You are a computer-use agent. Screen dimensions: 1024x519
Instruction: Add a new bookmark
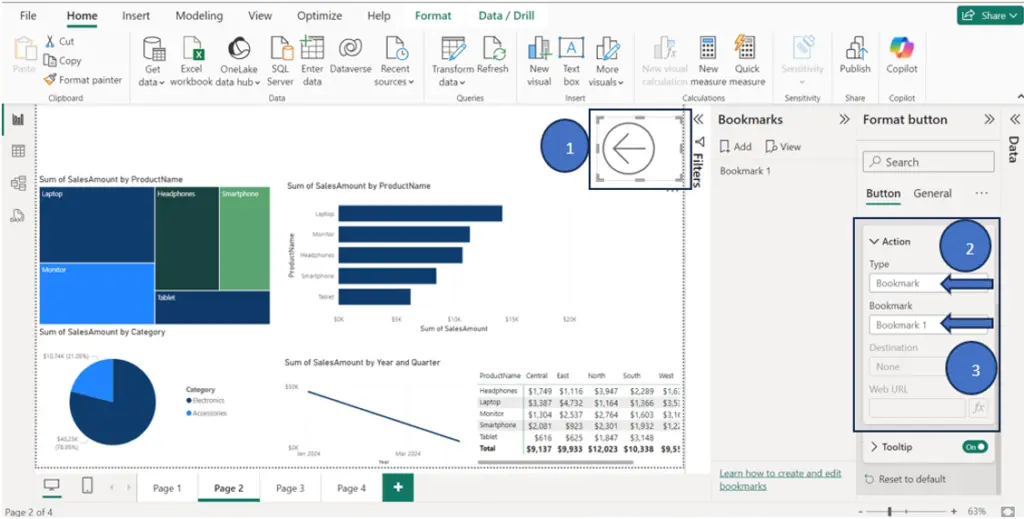pos(735,147)
